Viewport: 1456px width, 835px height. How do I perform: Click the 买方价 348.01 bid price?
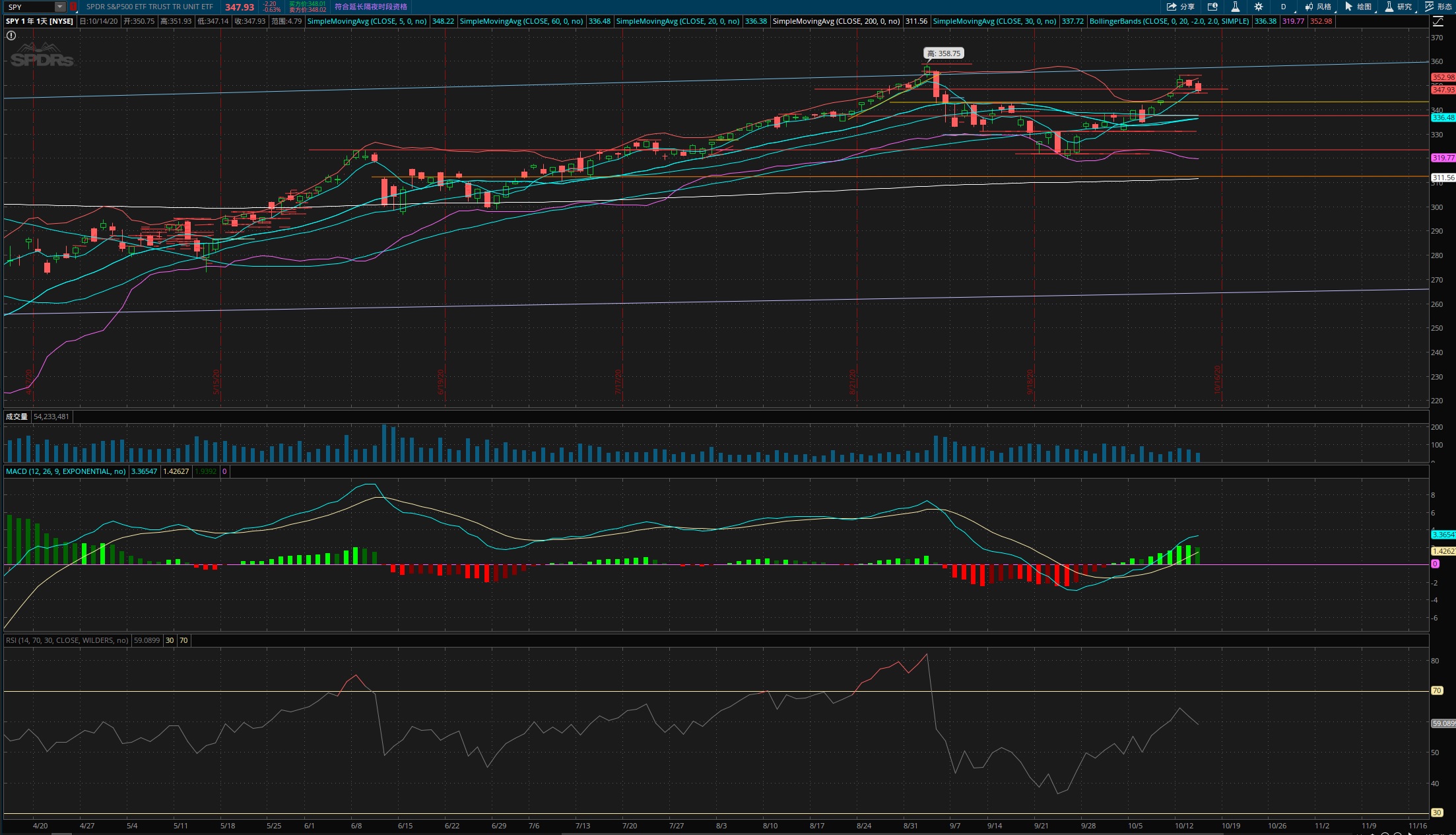(308, 3)
